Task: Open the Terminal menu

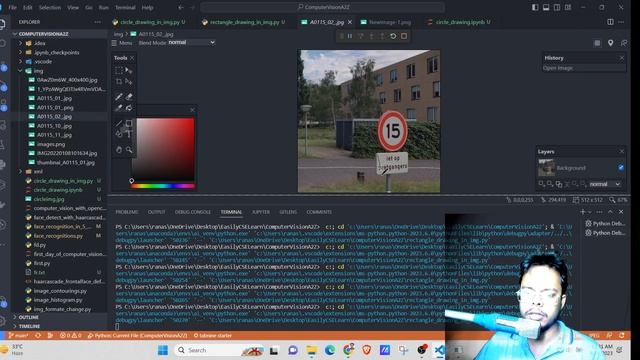Action: click(x=125, y=7)
